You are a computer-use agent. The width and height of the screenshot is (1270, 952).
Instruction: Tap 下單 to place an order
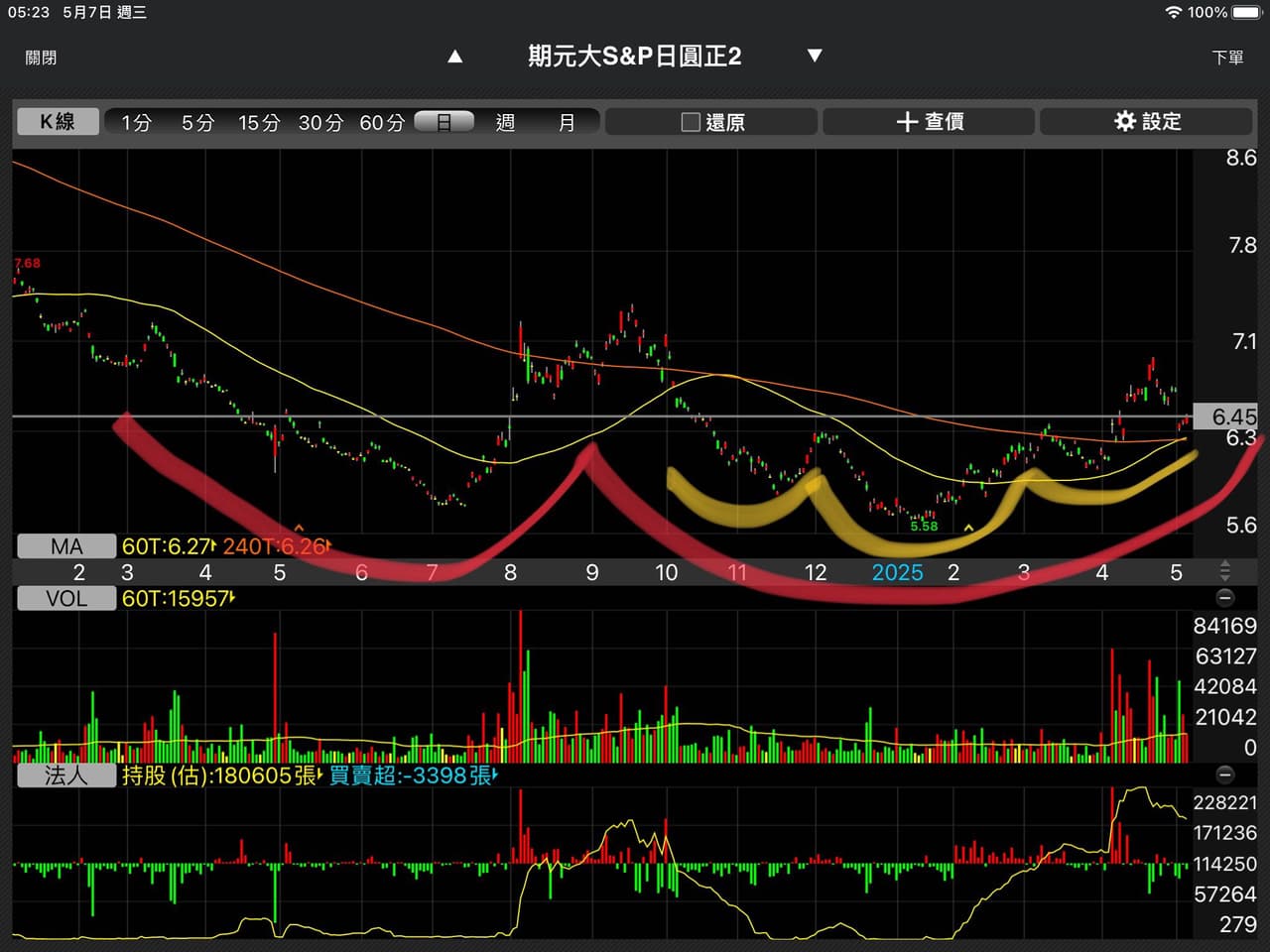1227,58
